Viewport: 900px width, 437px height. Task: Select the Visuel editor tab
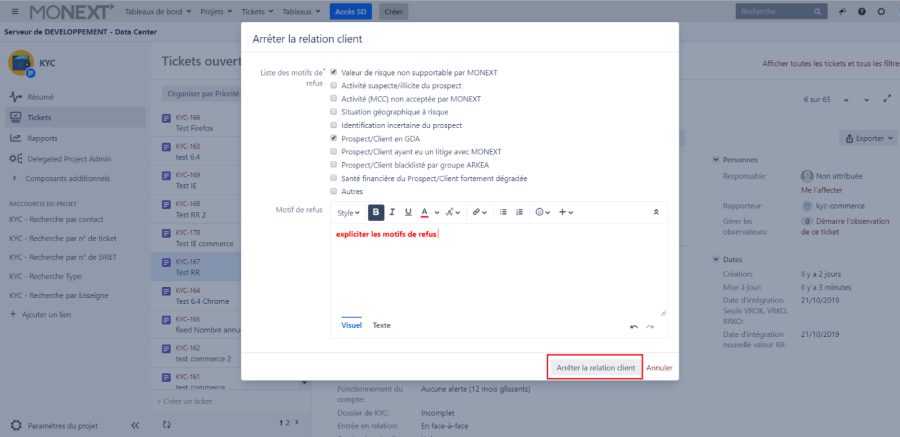tap(351, 325)
